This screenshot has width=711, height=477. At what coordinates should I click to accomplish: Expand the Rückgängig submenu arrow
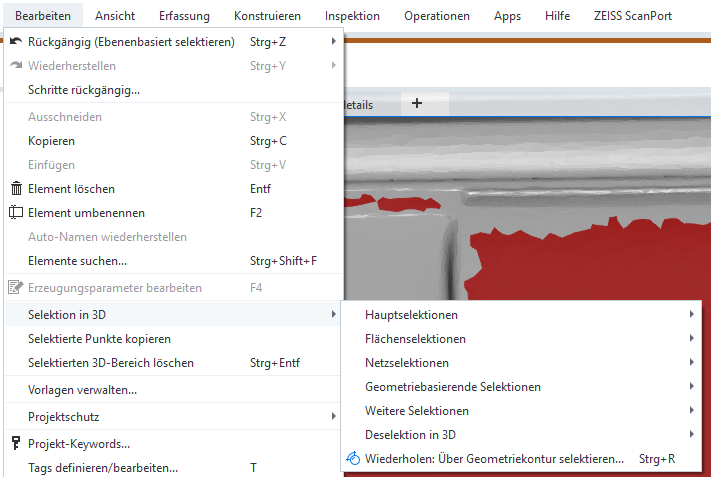tap(333, 41)
